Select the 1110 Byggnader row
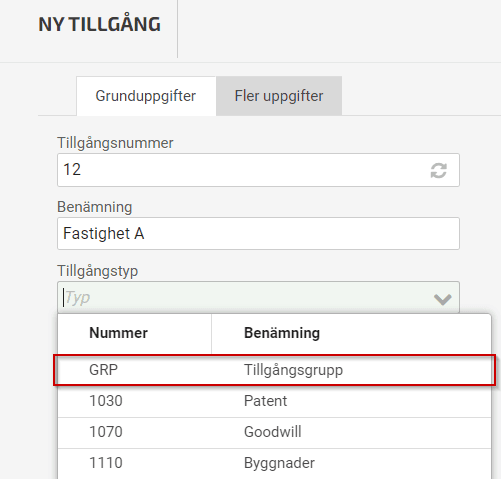Image resolution: width=501 pixels, height=479 pixels. [x=274, y=463]
